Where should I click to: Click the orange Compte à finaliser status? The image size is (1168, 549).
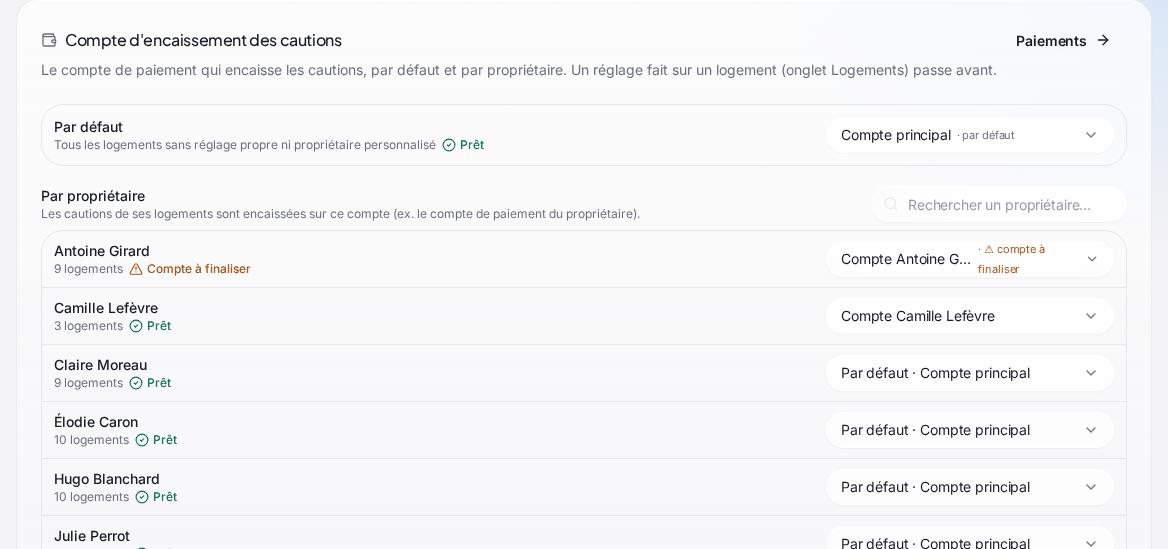[x=198, y=269]
